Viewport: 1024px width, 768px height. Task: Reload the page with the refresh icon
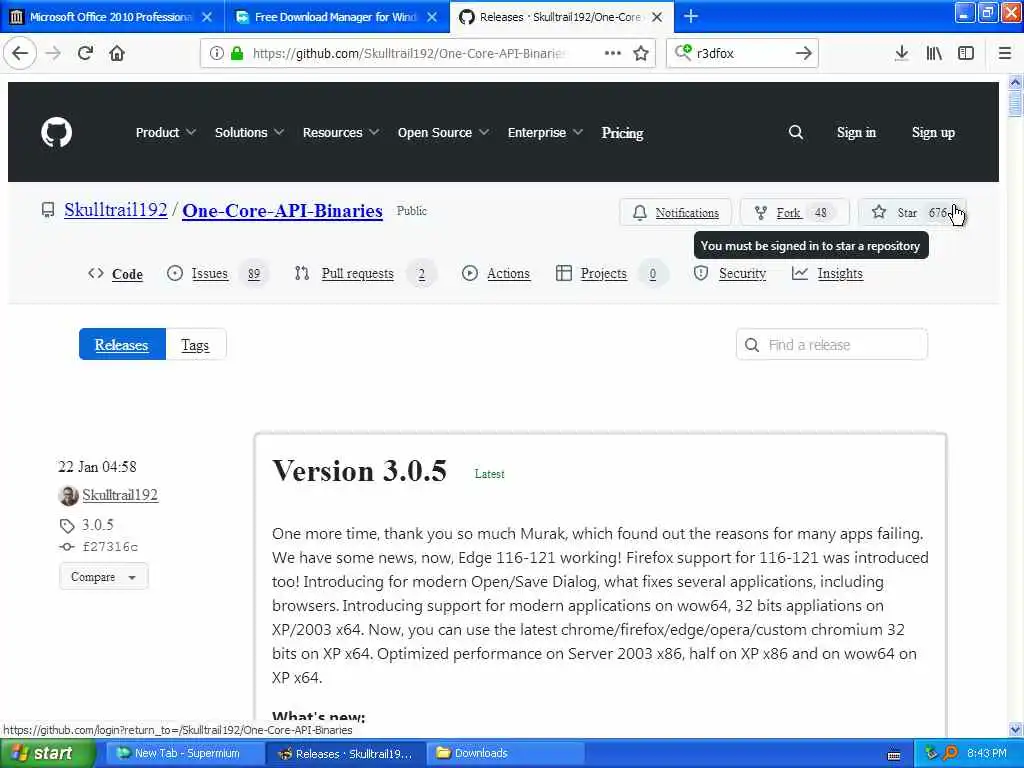(85, 54)
